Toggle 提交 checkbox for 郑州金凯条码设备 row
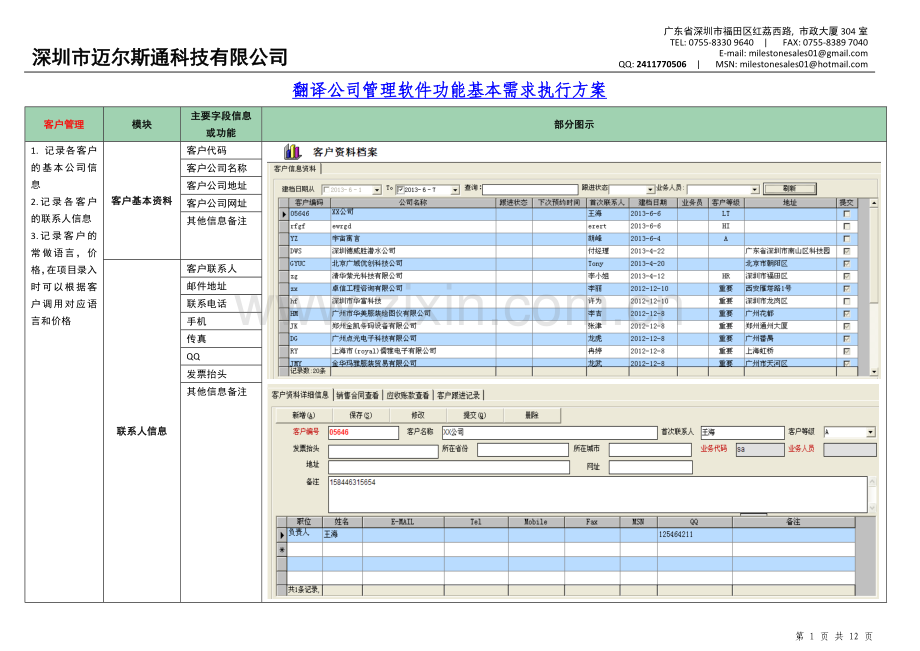The width and height of the screenshot is (920, 651). pyautogui.click(x=846, y=326)
